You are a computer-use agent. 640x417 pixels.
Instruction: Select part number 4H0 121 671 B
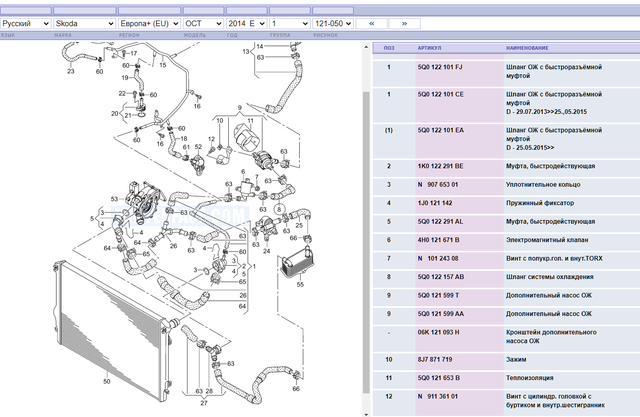coord(438,240)
